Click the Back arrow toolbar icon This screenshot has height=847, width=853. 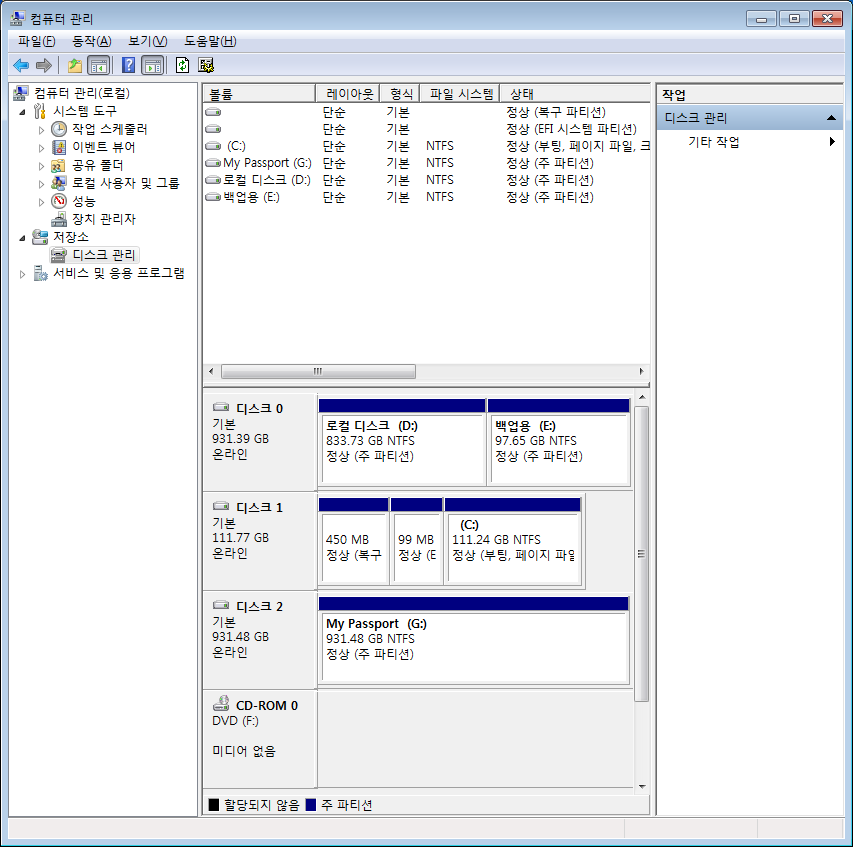[21, 66]
